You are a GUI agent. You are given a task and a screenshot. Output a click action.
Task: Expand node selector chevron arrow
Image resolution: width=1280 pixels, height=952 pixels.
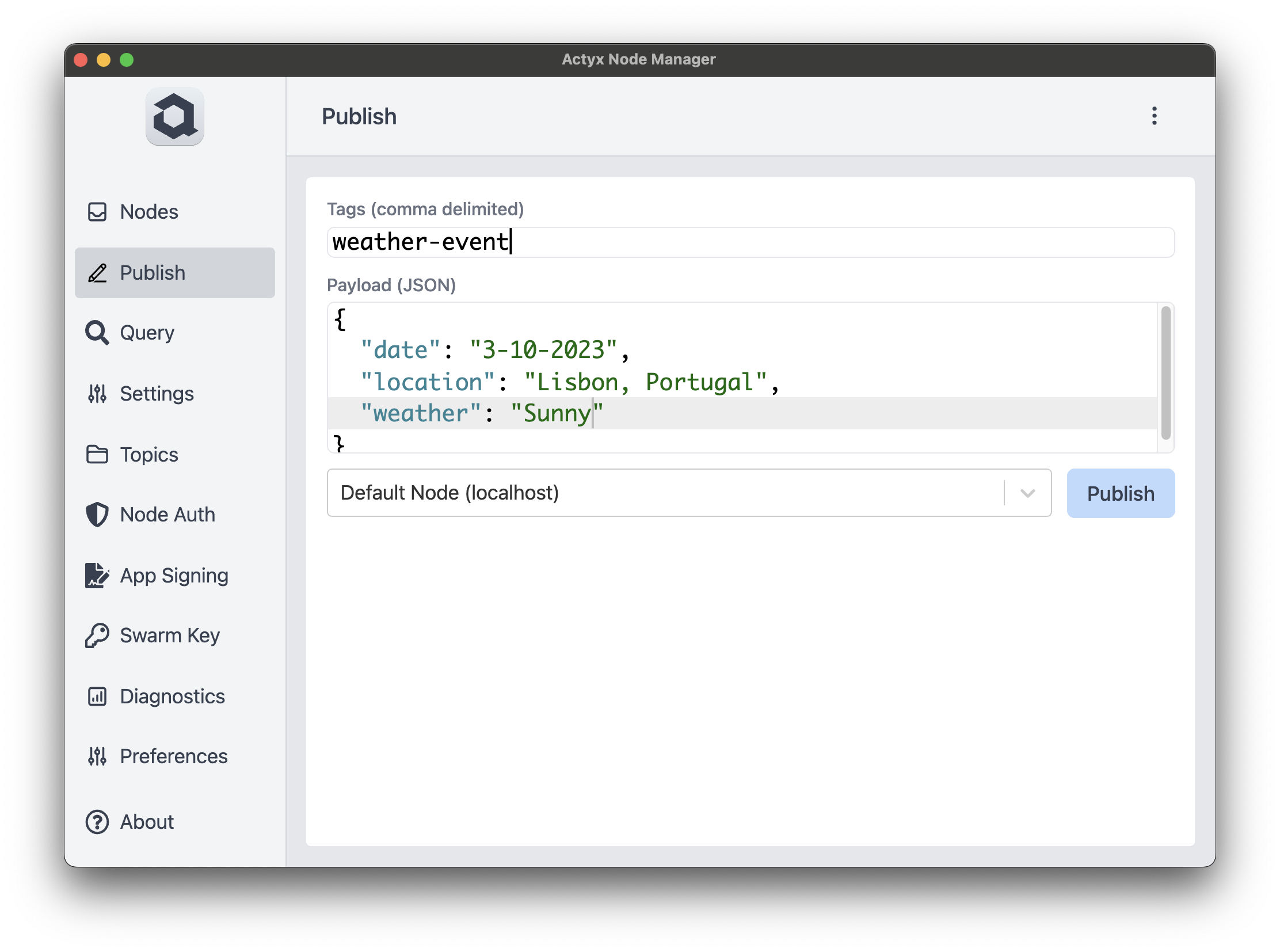point(1027,493)
